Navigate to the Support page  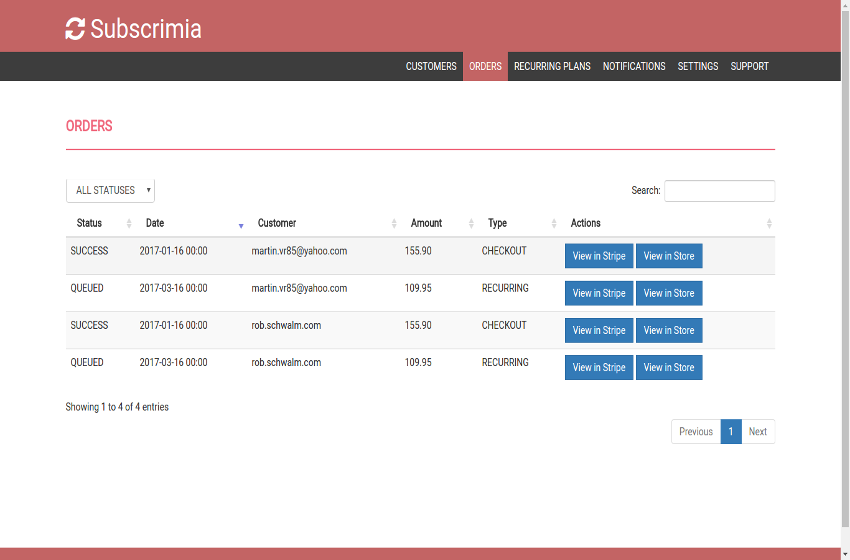(749, 67)
